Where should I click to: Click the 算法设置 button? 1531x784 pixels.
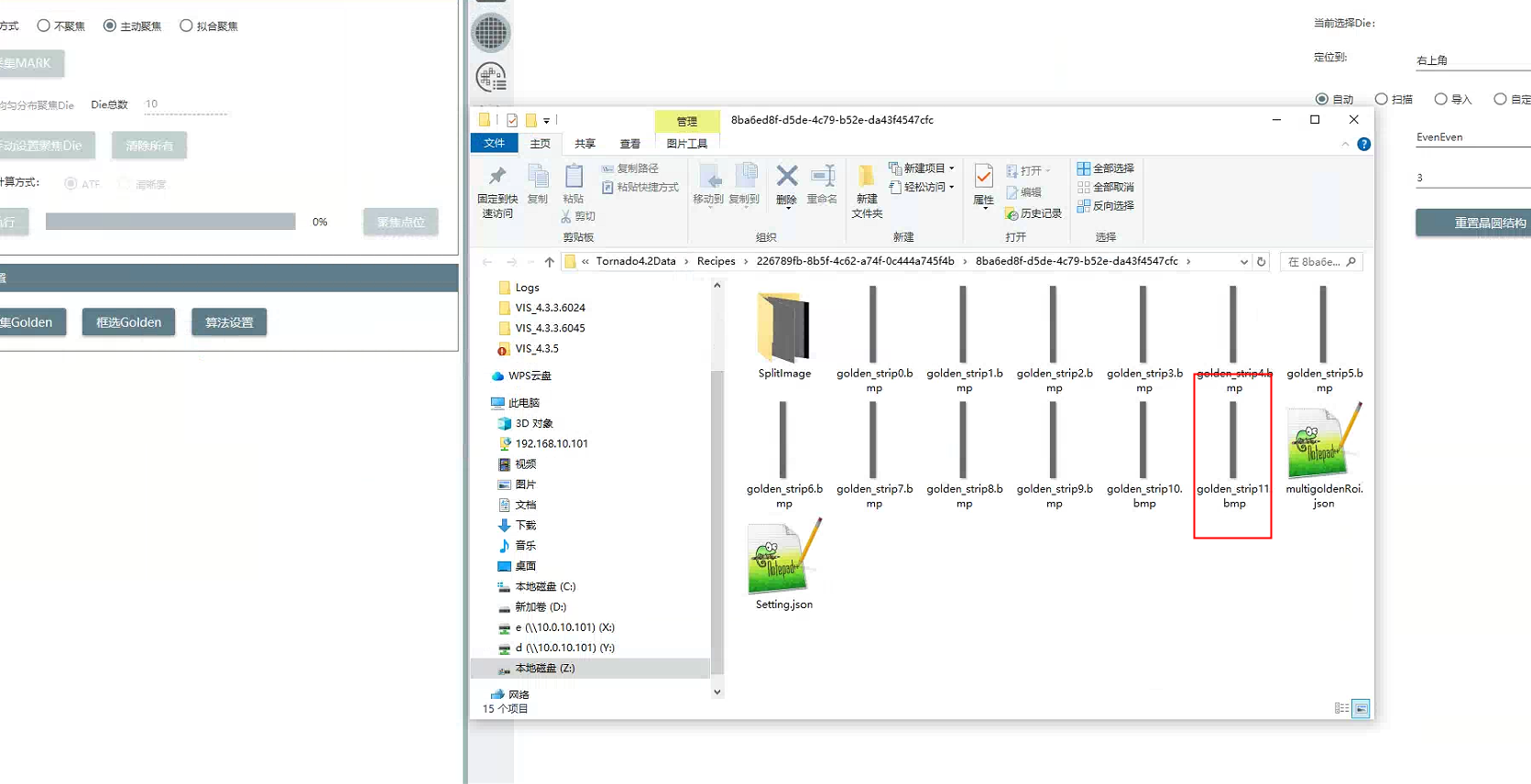pyautogui.click(x=229, y=322)
